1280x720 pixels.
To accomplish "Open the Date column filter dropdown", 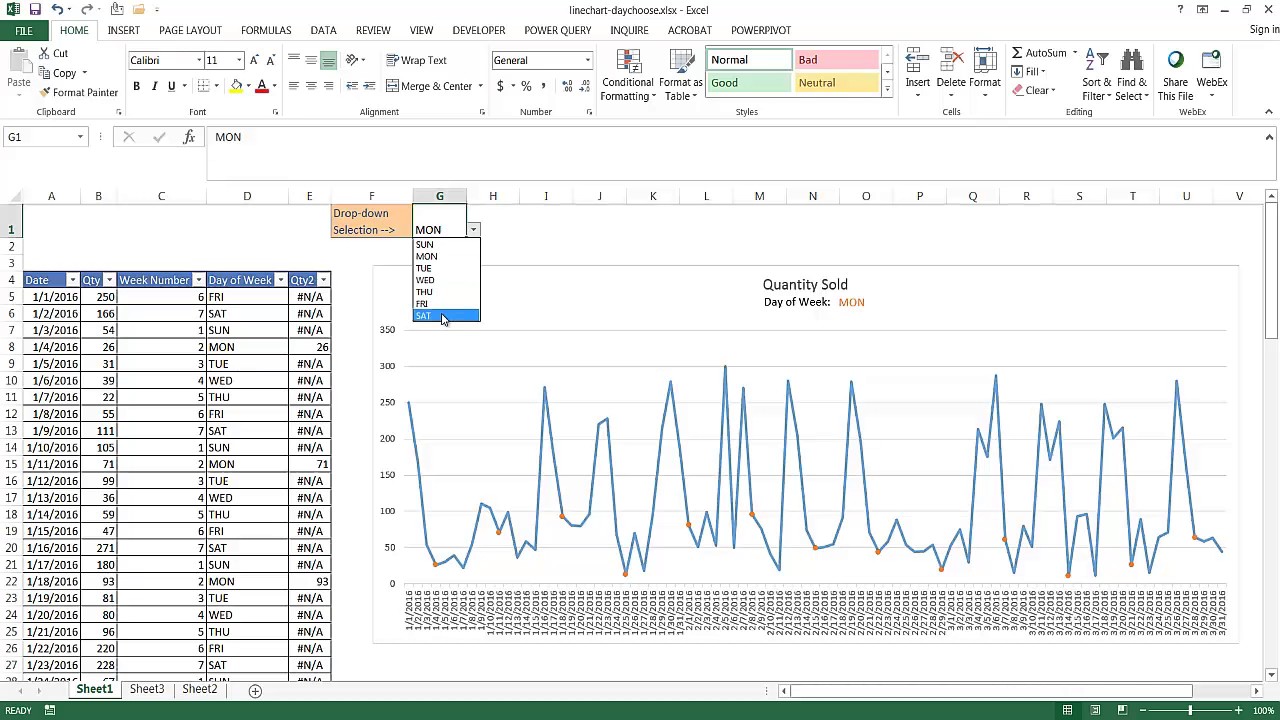I will [x=72, y=280].
